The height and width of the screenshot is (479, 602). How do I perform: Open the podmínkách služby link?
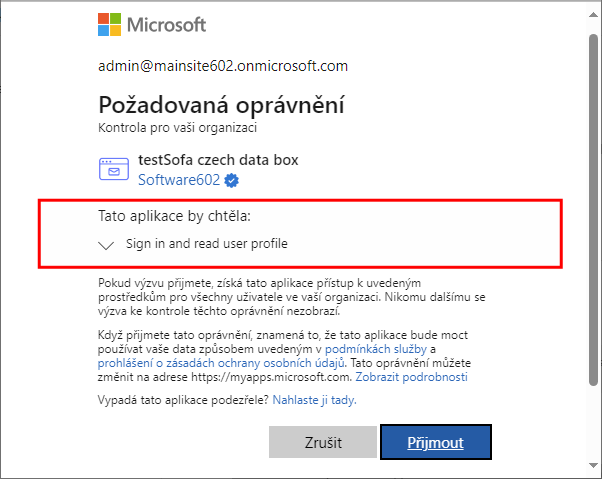376,349
